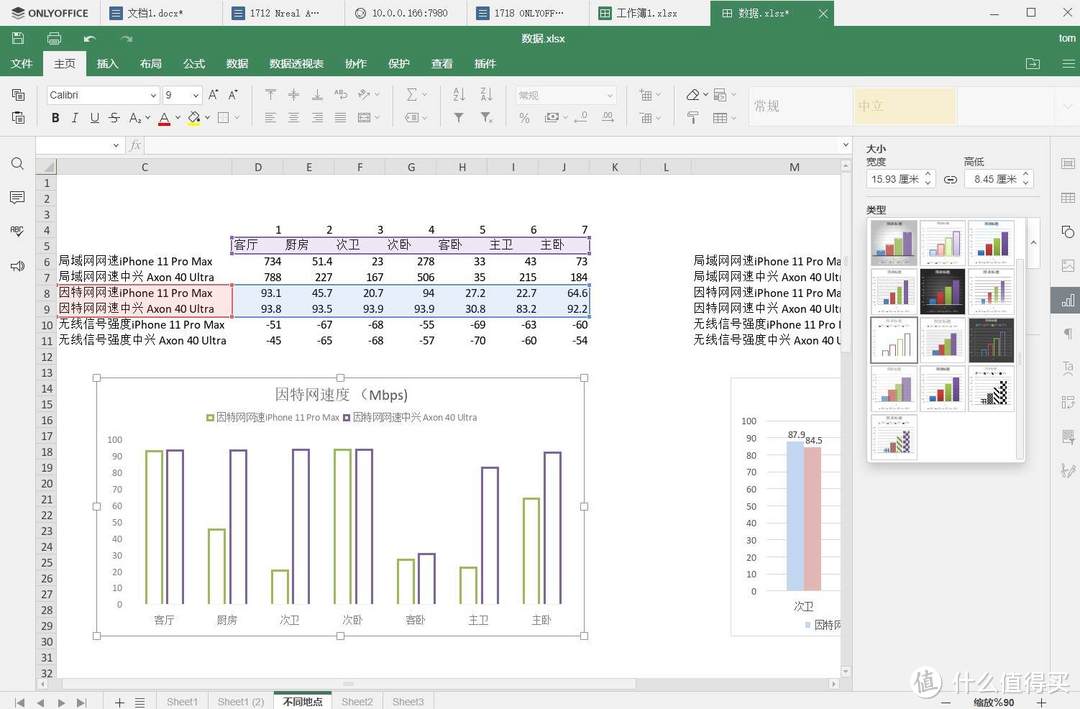Click the copy icon in the toolbar

coord(19,94)
